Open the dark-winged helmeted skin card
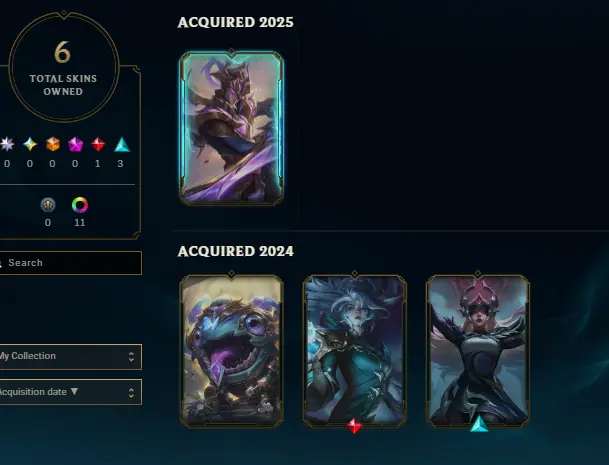 478,351
